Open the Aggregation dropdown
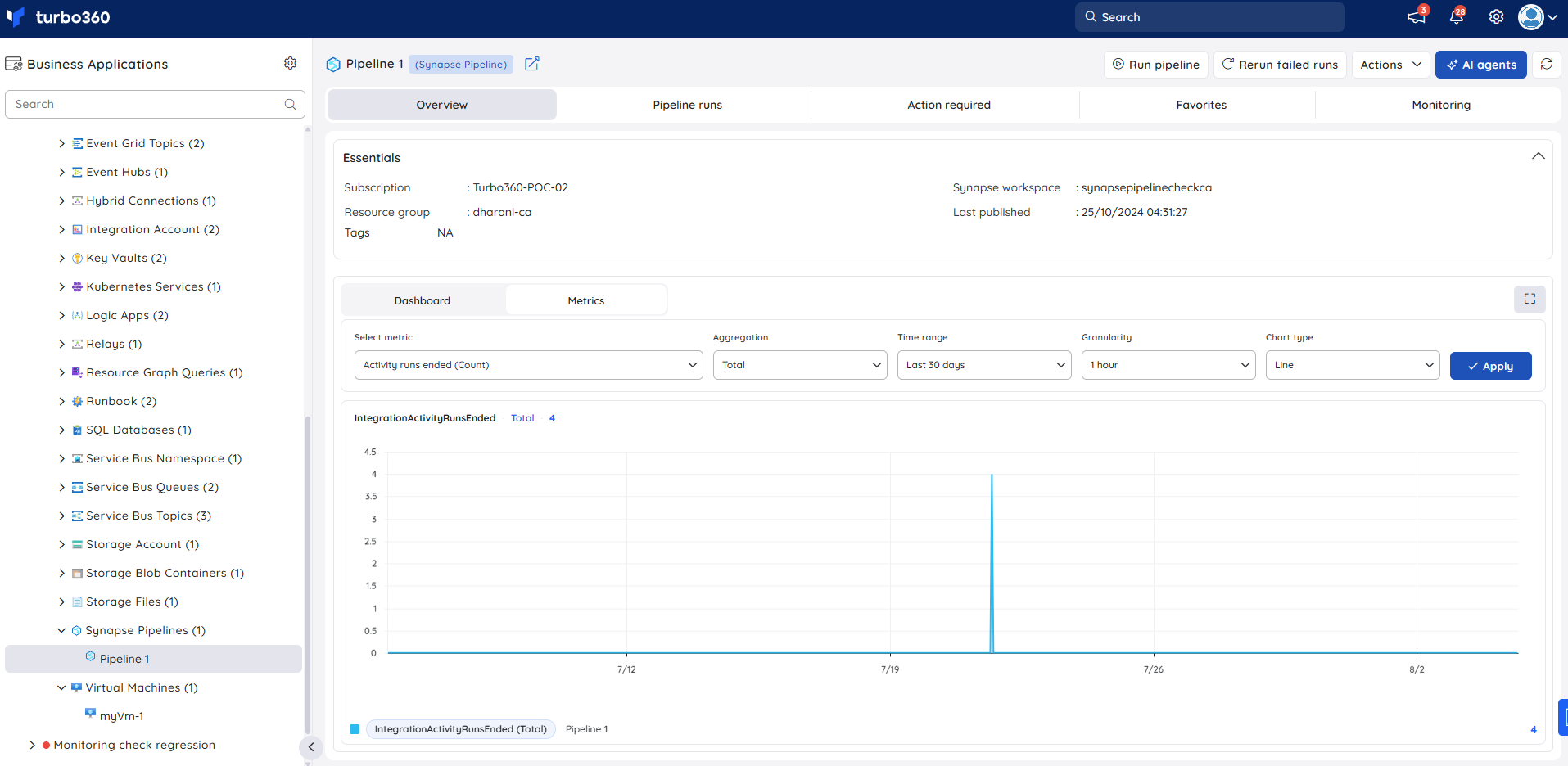This screenshot has width=1568, height=766. coord(800,365)
